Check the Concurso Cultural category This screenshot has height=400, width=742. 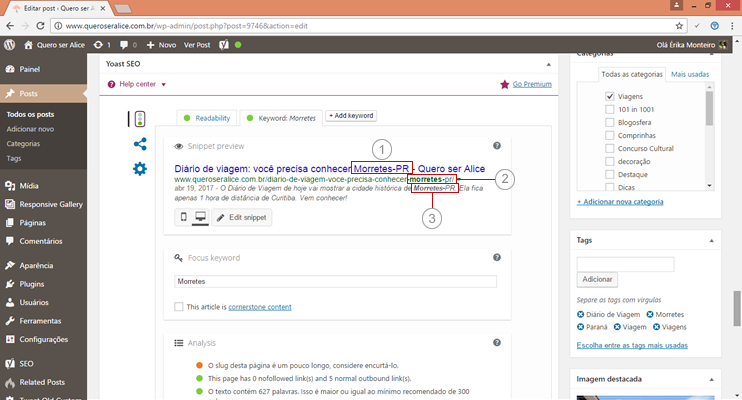[610, 148]
